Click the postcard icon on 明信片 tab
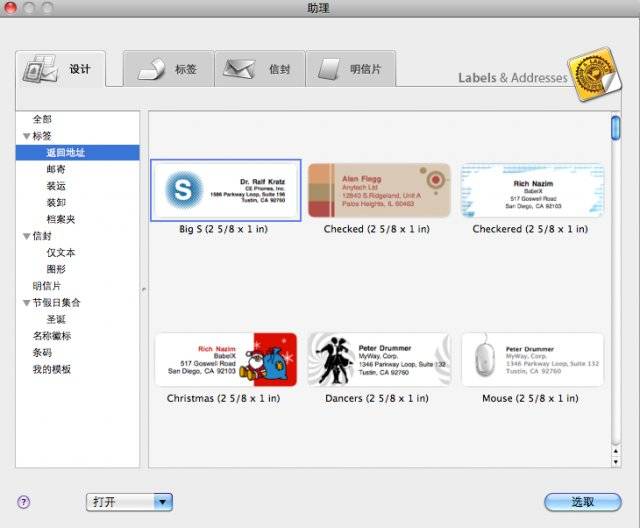The width and height of the screenshot is (640, 528). pos(327,69)
